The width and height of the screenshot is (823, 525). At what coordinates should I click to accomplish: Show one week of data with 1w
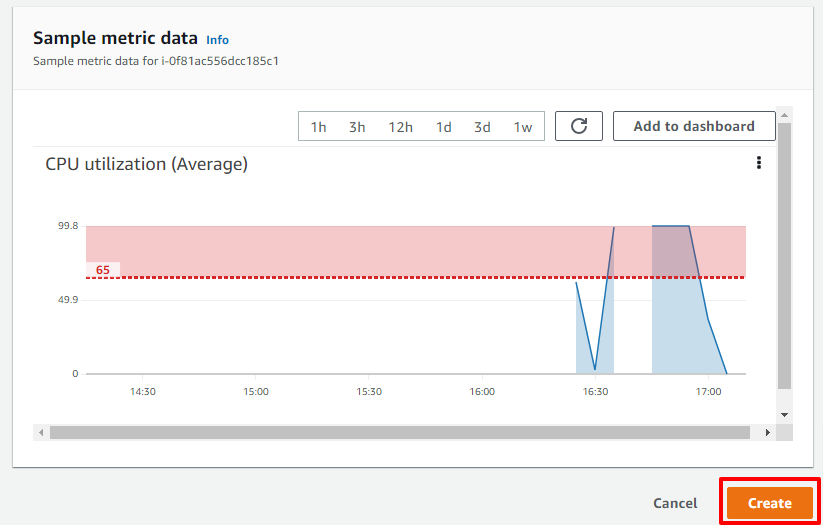click(x=522, y=127)
